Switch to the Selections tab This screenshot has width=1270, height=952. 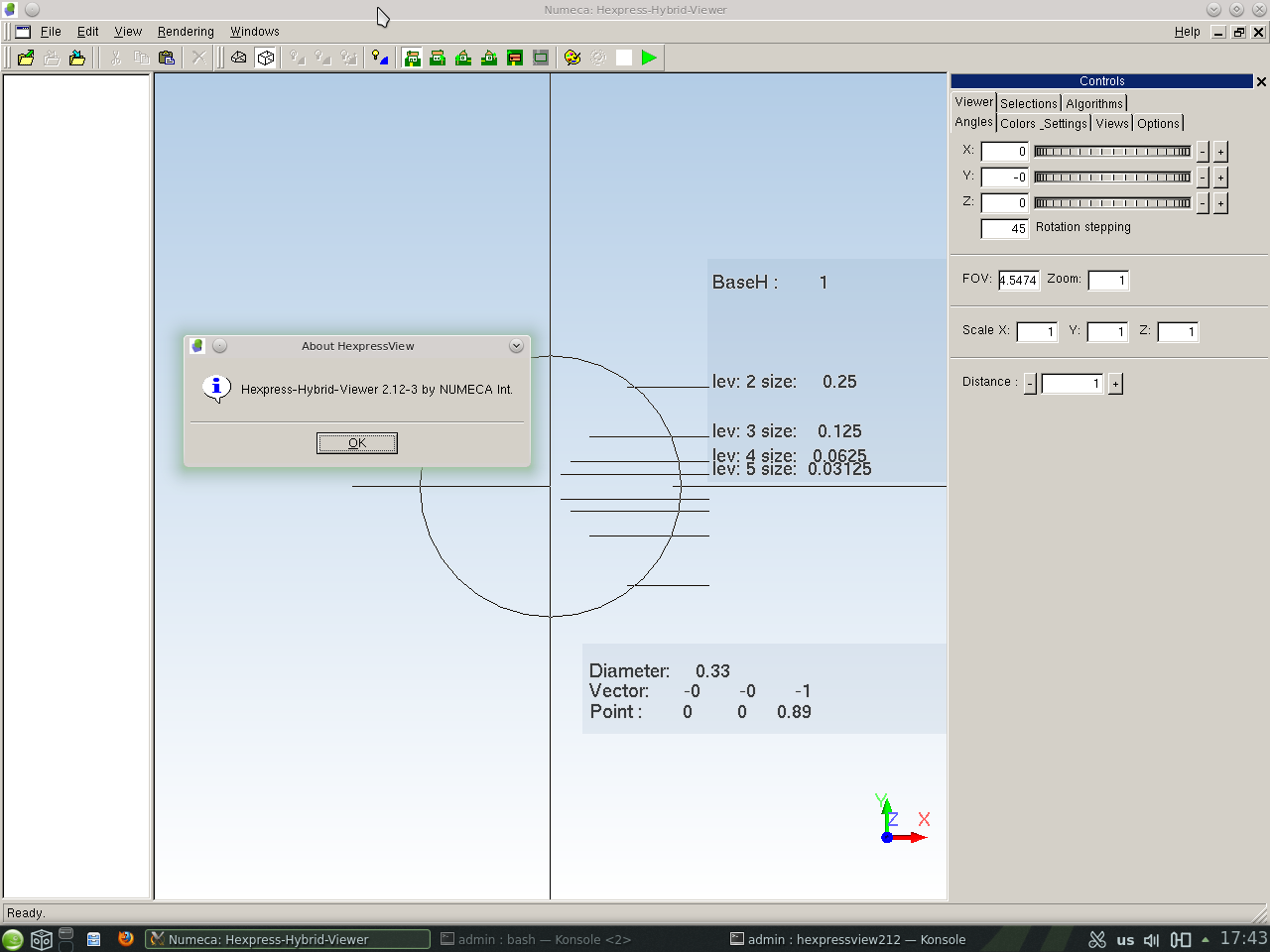pos(1029,103)
